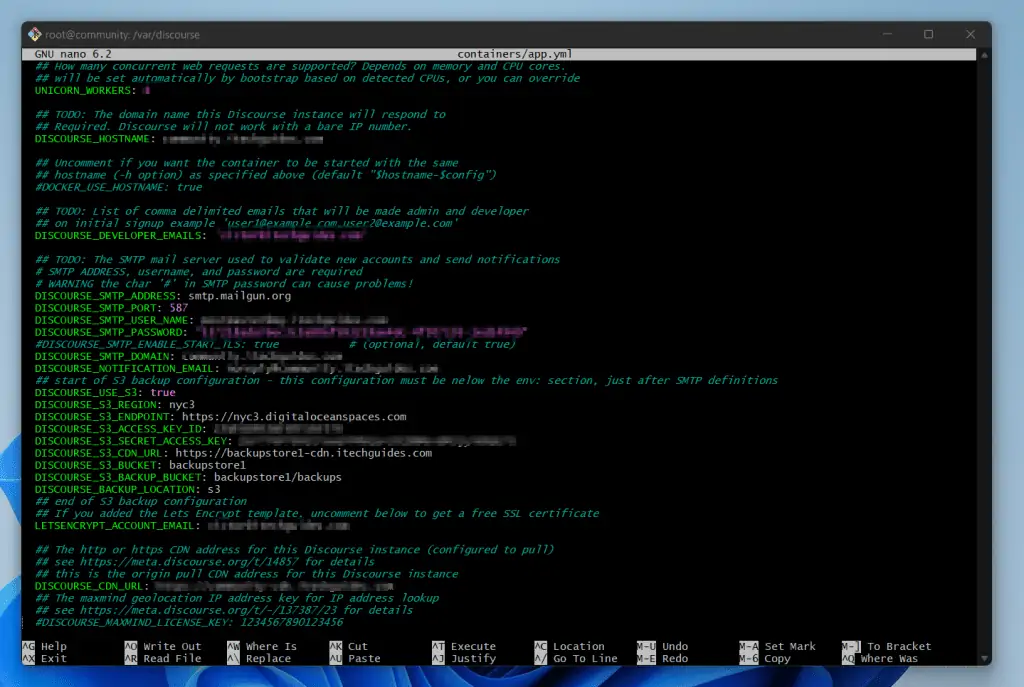
Task: Click the DISCOURSE_HOSTNAME key
Action: [92, 139]
